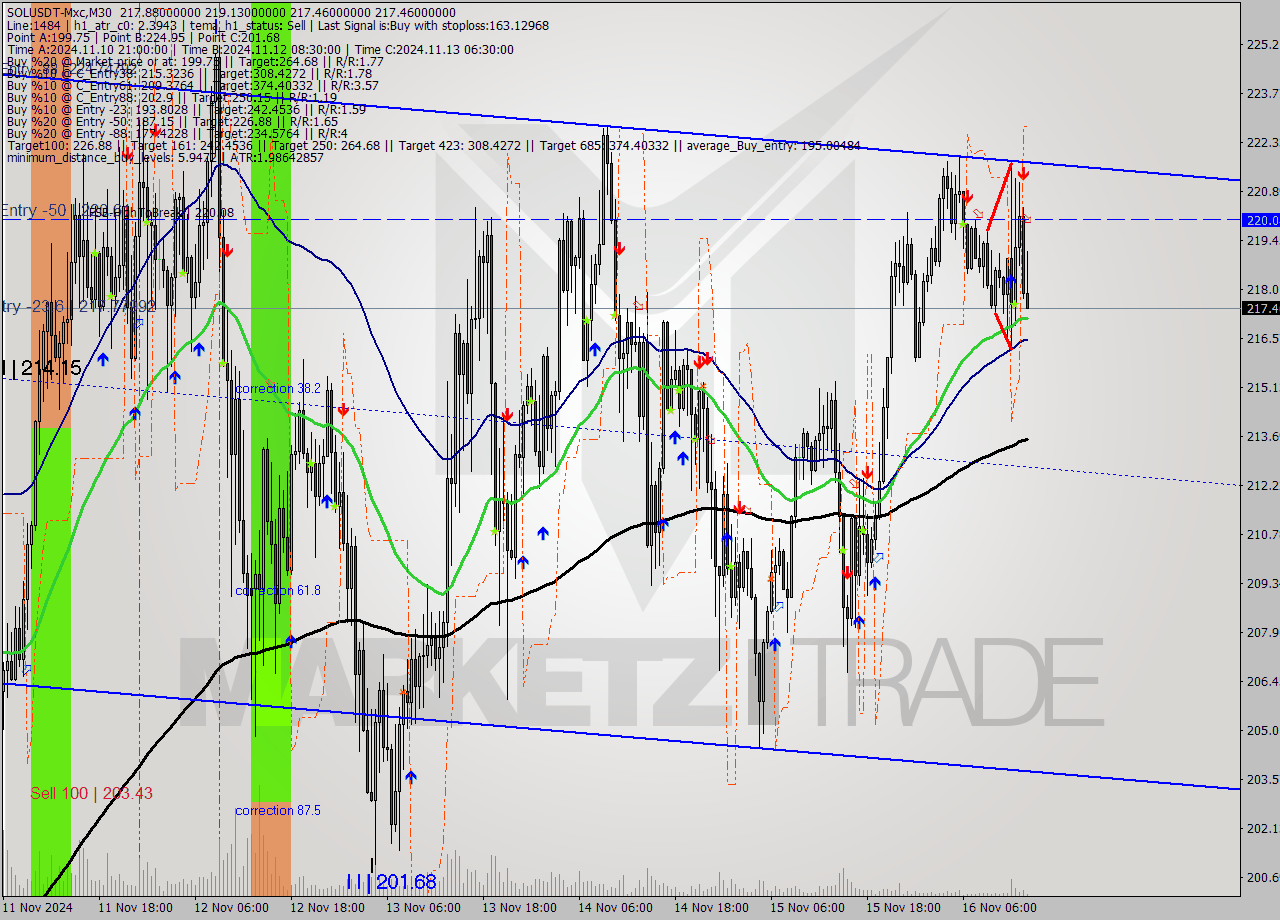
Task: Click the '12 Nov 18:00' time label
Action: tap(327, 908)
